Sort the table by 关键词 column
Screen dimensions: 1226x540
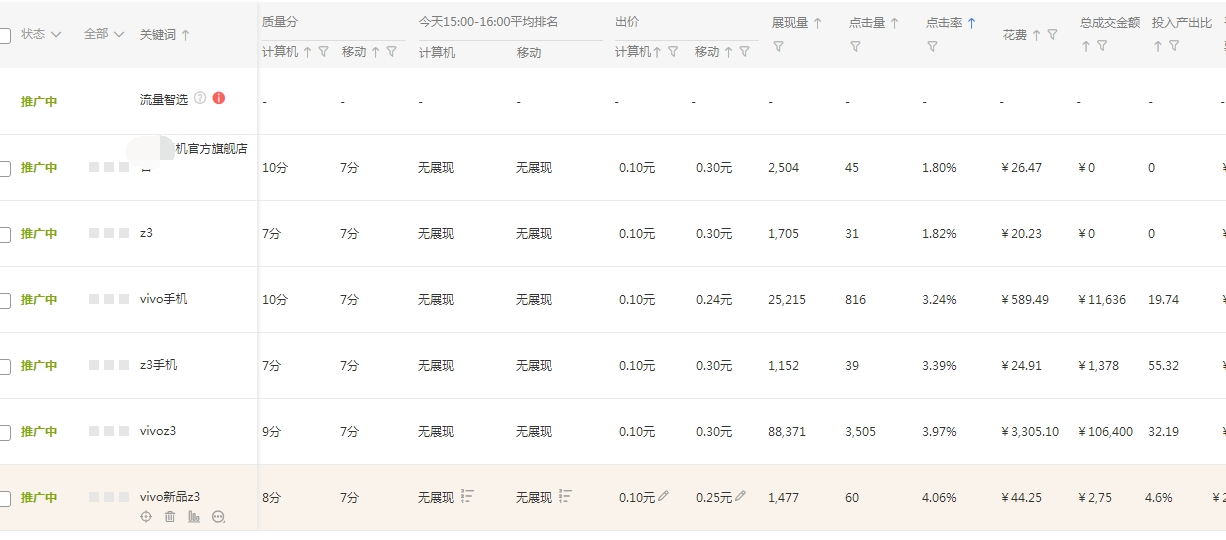(165, 35)
